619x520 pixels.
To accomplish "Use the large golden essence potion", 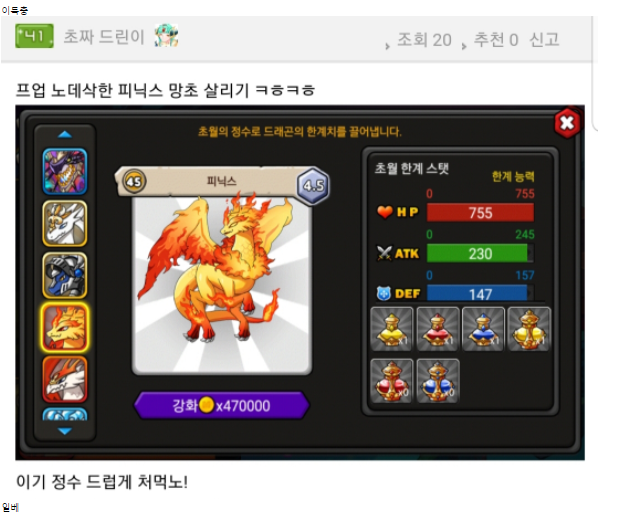I will point(529,329).
